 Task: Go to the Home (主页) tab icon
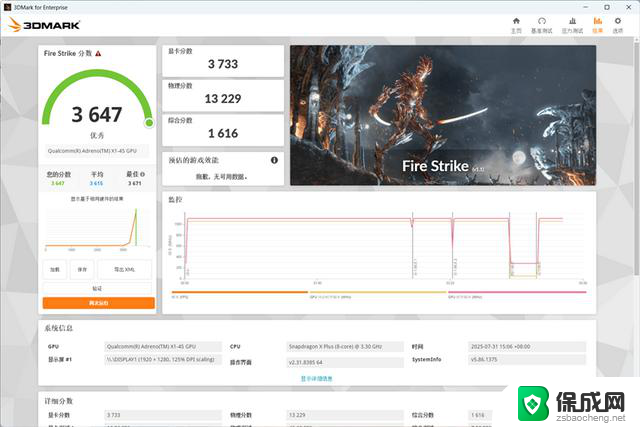pyautogui.click(x=516, y=21)
